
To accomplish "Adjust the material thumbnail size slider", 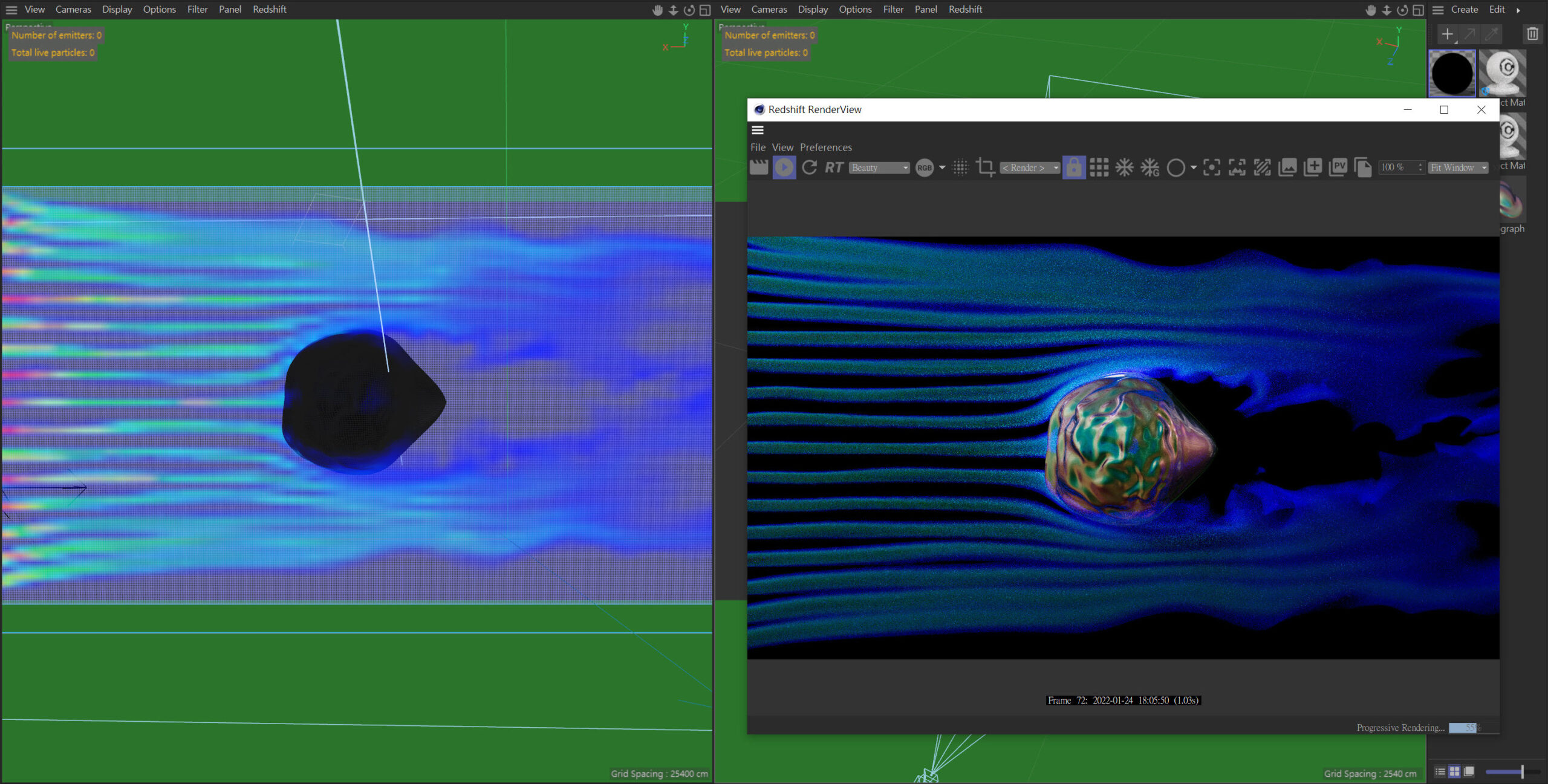I will [x=1521, y=771].
